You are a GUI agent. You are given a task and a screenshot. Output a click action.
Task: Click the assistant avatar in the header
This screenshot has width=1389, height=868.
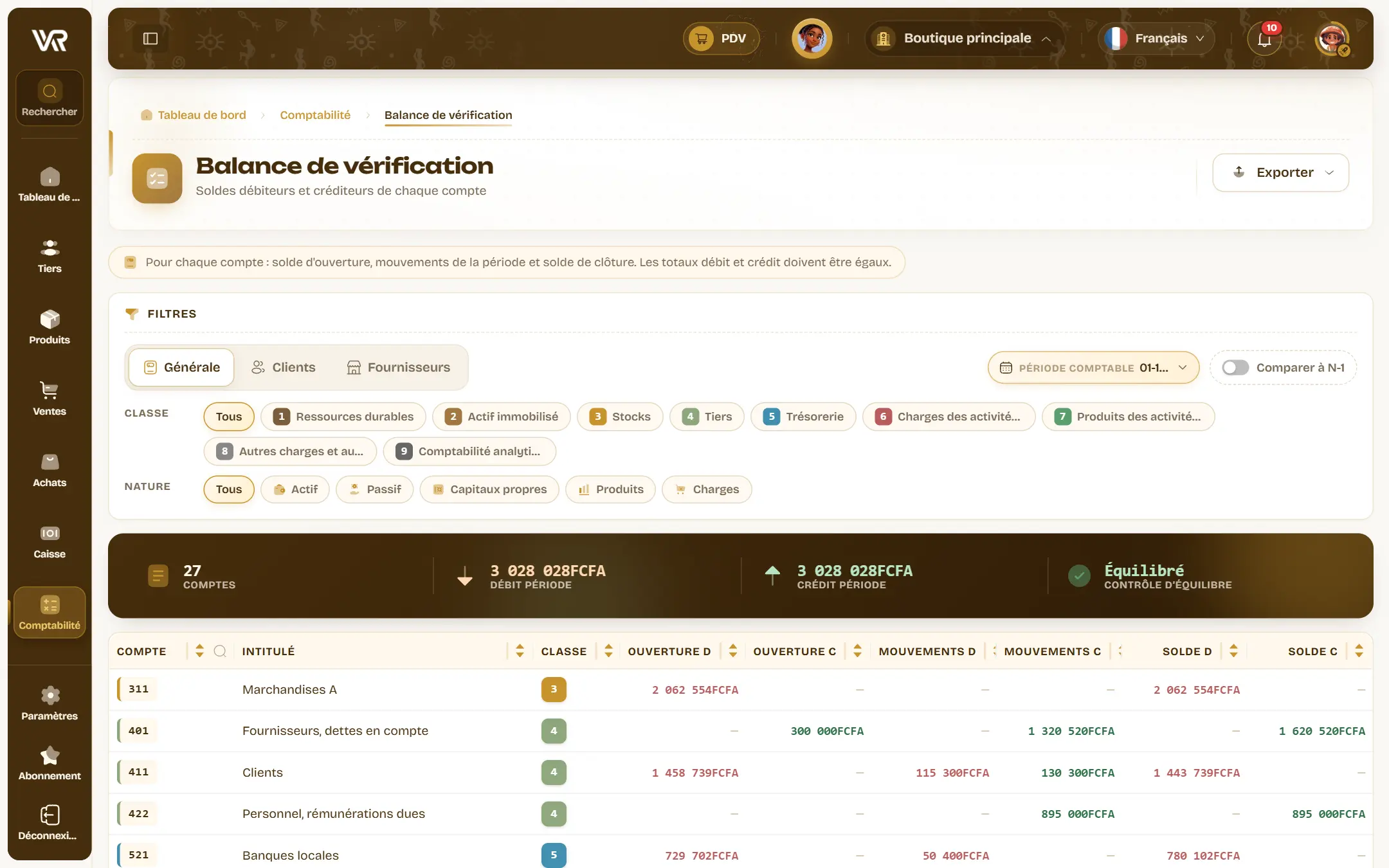pos(812,39)
